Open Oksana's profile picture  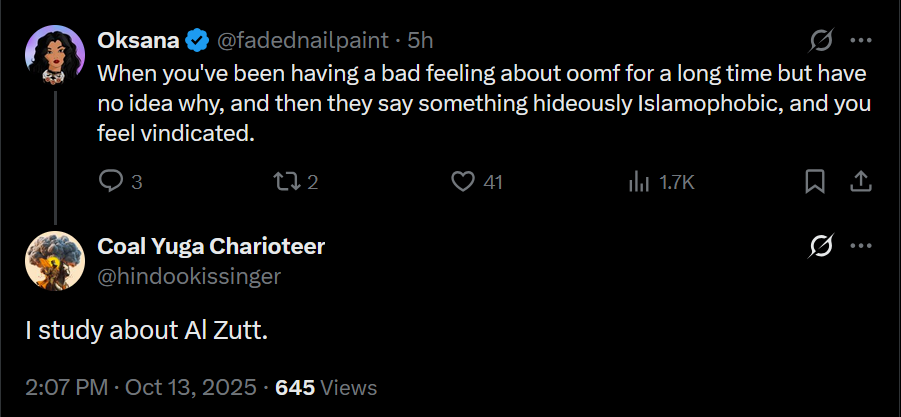[54, 55]
